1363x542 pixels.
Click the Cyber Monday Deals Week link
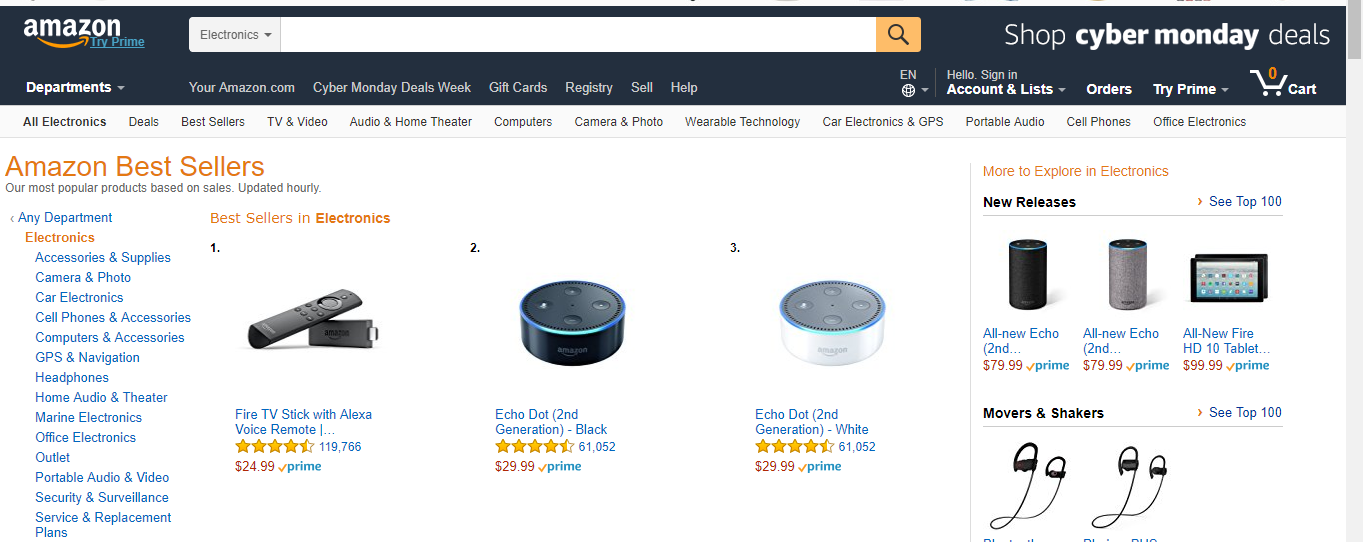(x=391, y=88)
